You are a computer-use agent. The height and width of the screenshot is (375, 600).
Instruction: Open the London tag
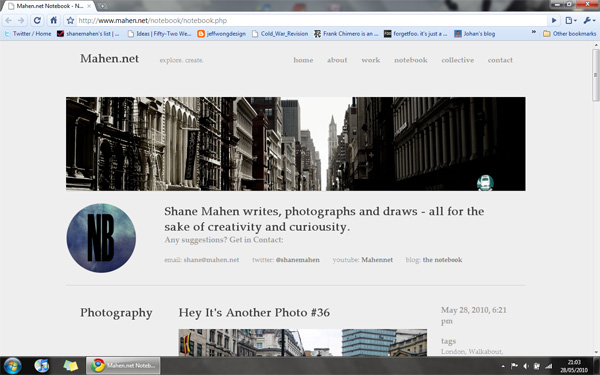click(x=453, y=352)
